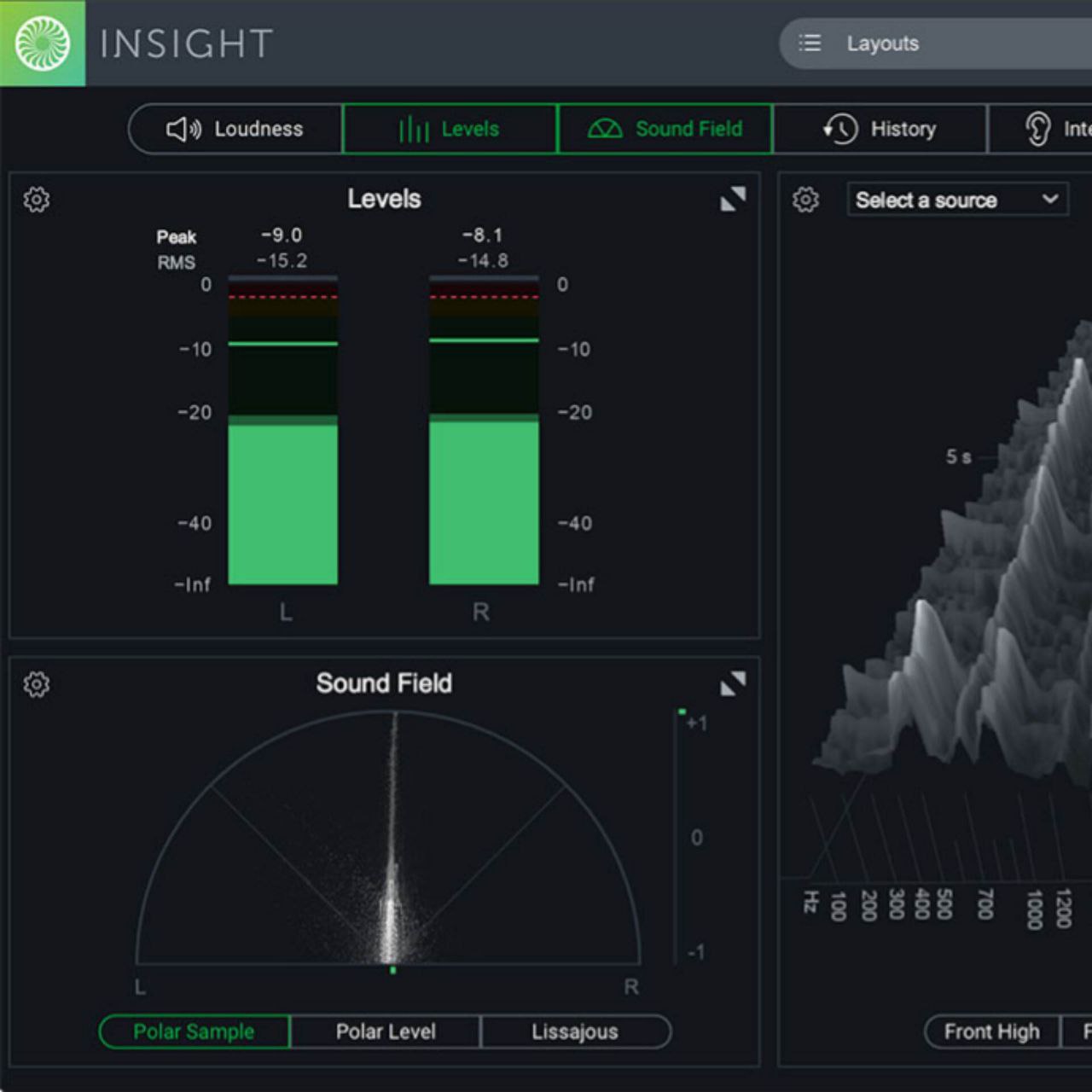Toggle the History module tab
Screen dimensions: 1092x1092
880,129
